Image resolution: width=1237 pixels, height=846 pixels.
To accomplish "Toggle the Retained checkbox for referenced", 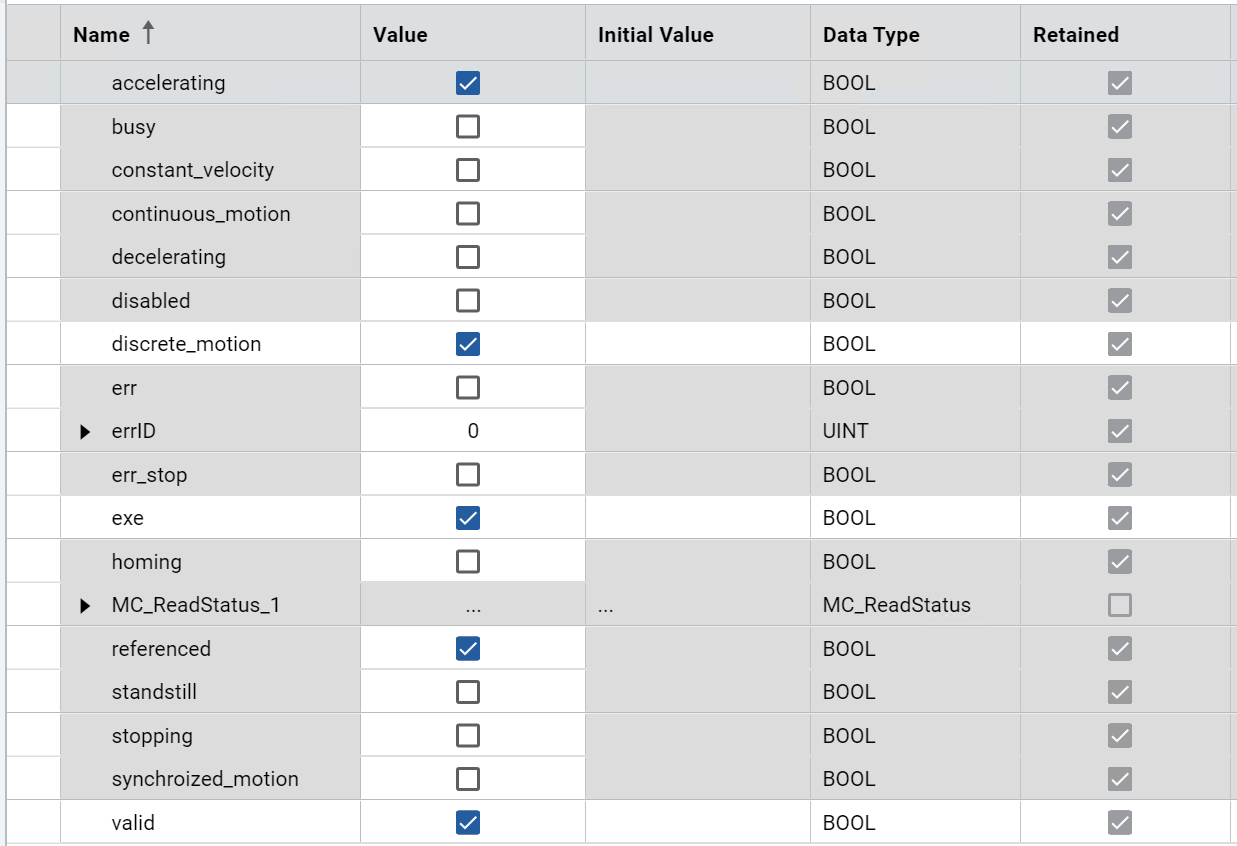I will (x=1120, y=649).
